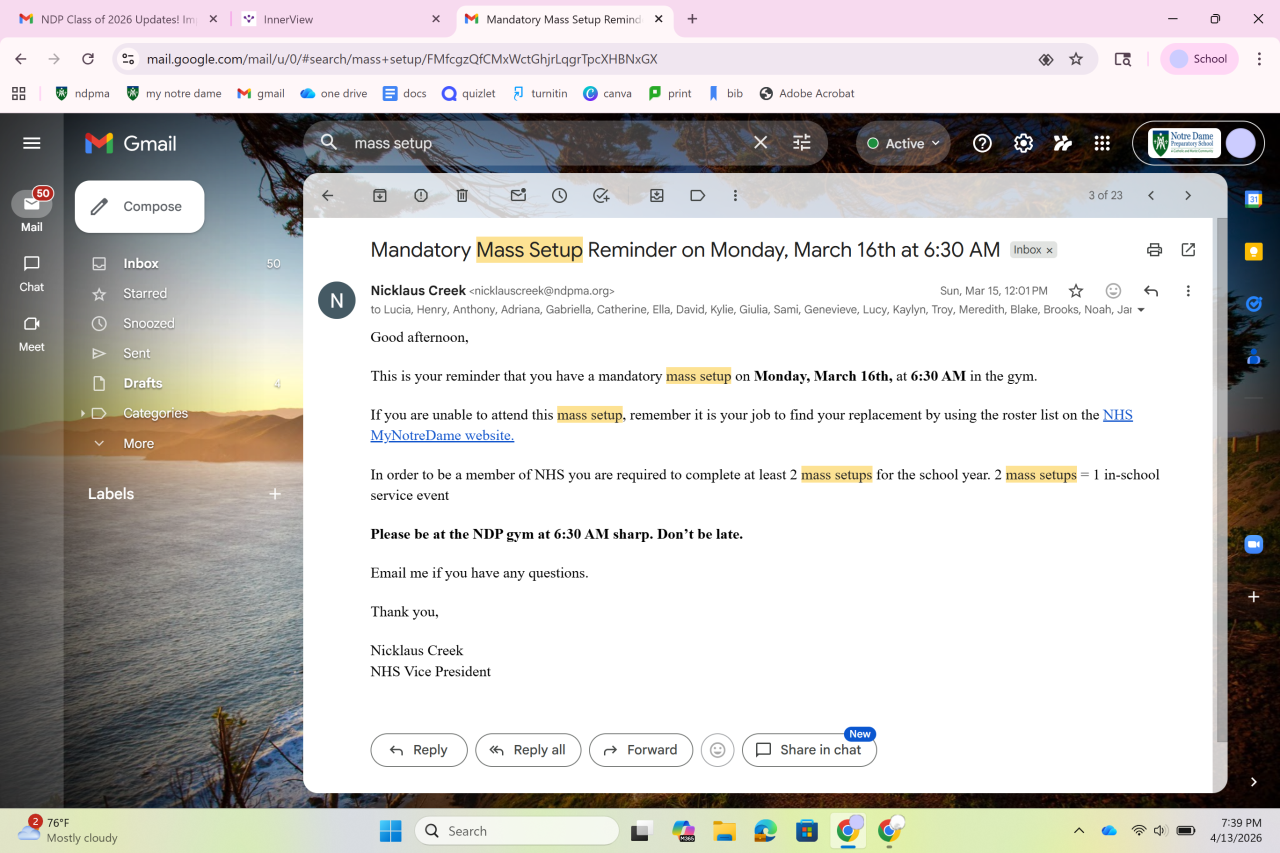Open the Move to icon in email toolbar
The image size is (1280, 853).
657,196
